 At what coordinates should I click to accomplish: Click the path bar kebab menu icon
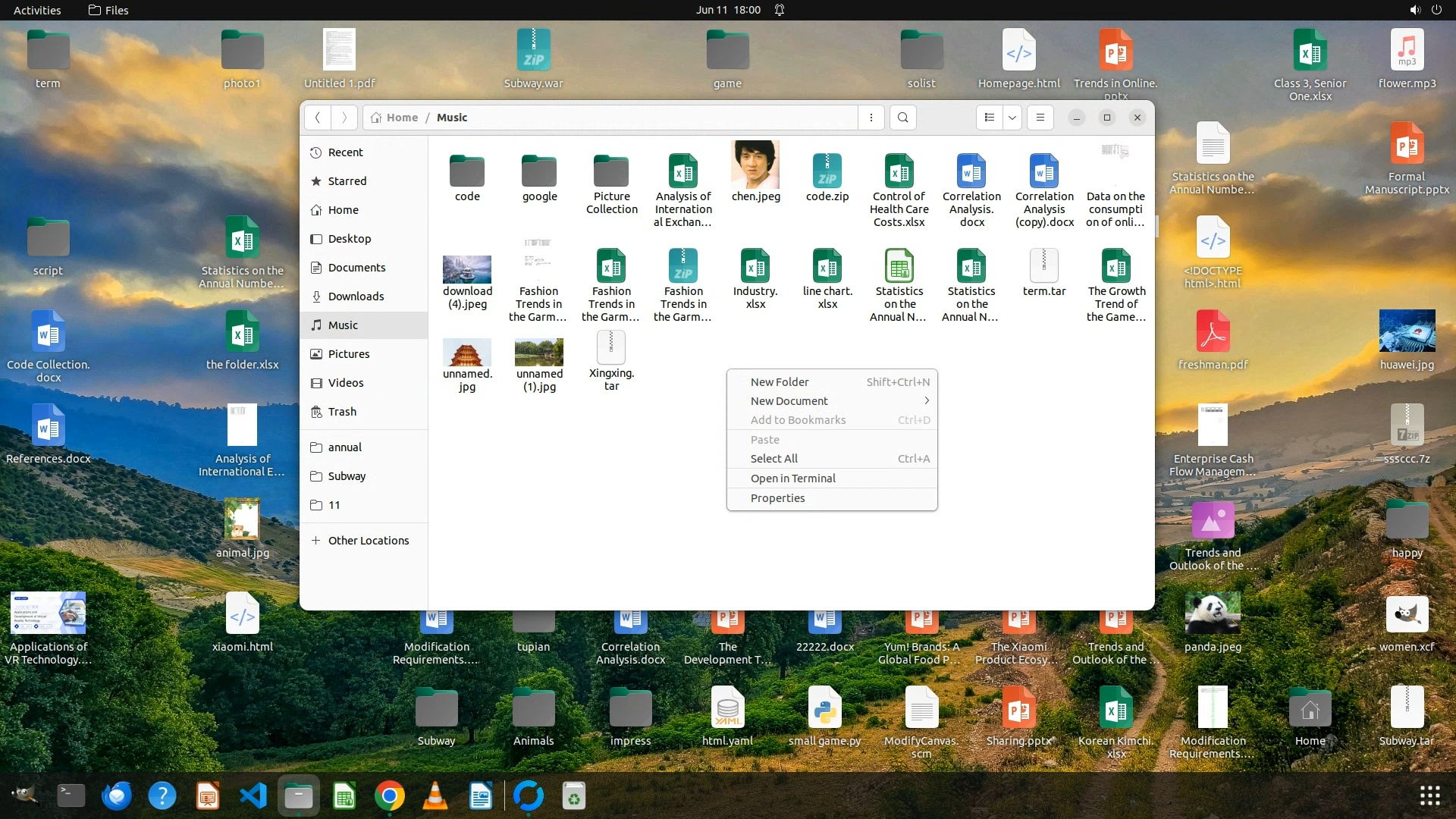tap(871, 118)
